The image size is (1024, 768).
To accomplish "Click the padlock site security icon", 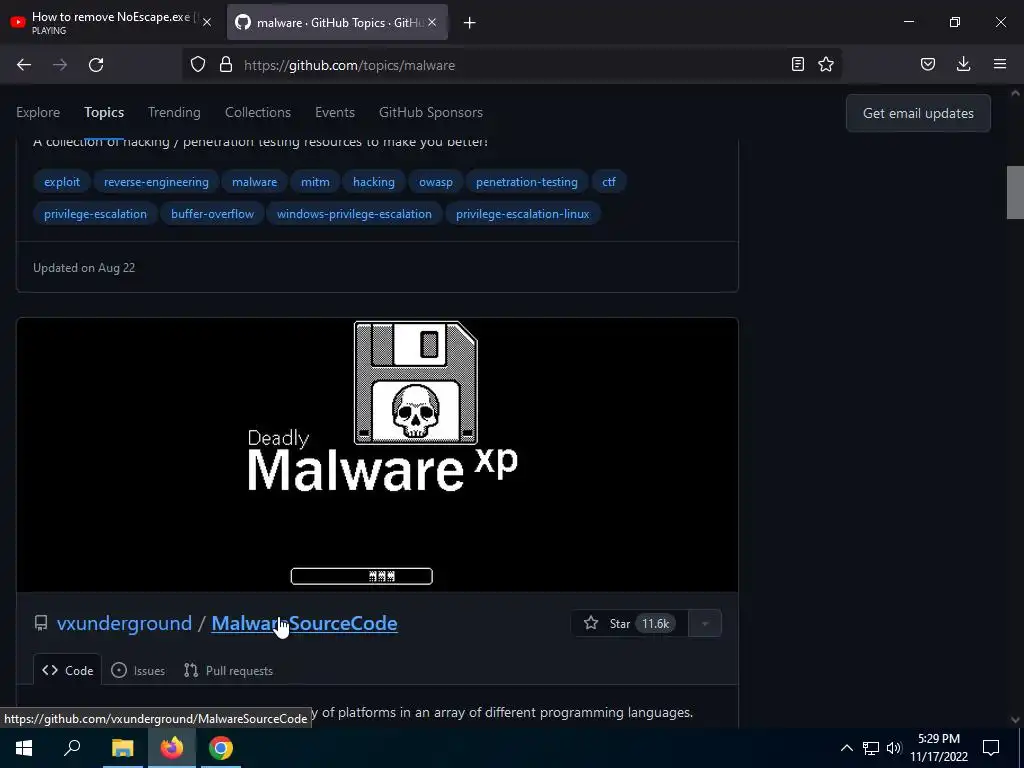I will [226, 65].
